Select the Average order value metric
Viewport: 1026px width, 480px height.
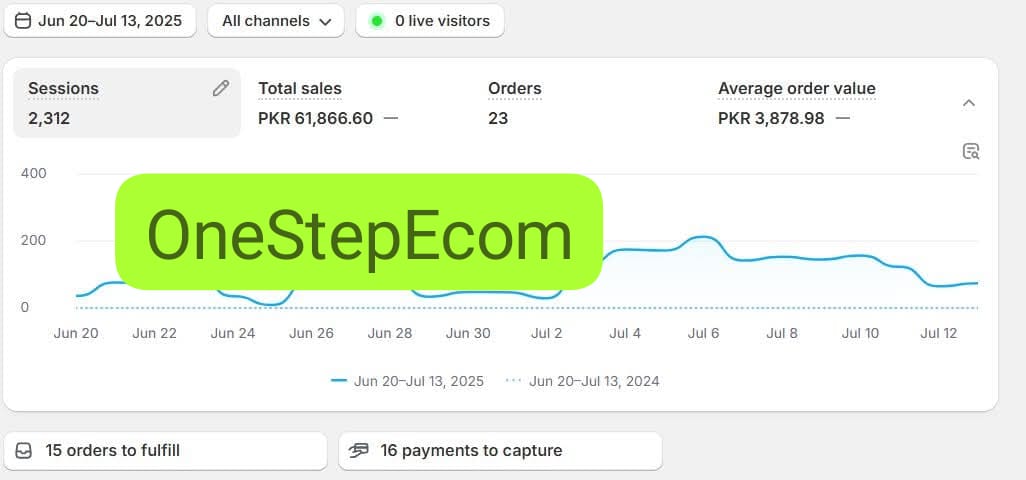796,103
